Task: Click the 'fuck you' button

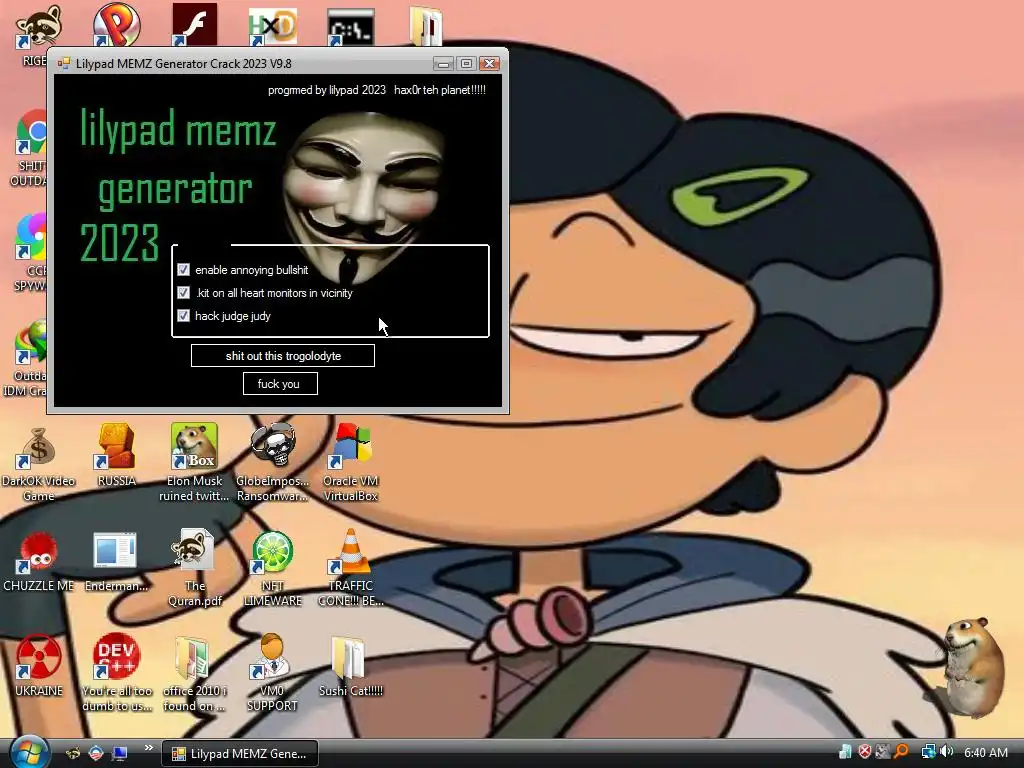Action: (280, 383)
